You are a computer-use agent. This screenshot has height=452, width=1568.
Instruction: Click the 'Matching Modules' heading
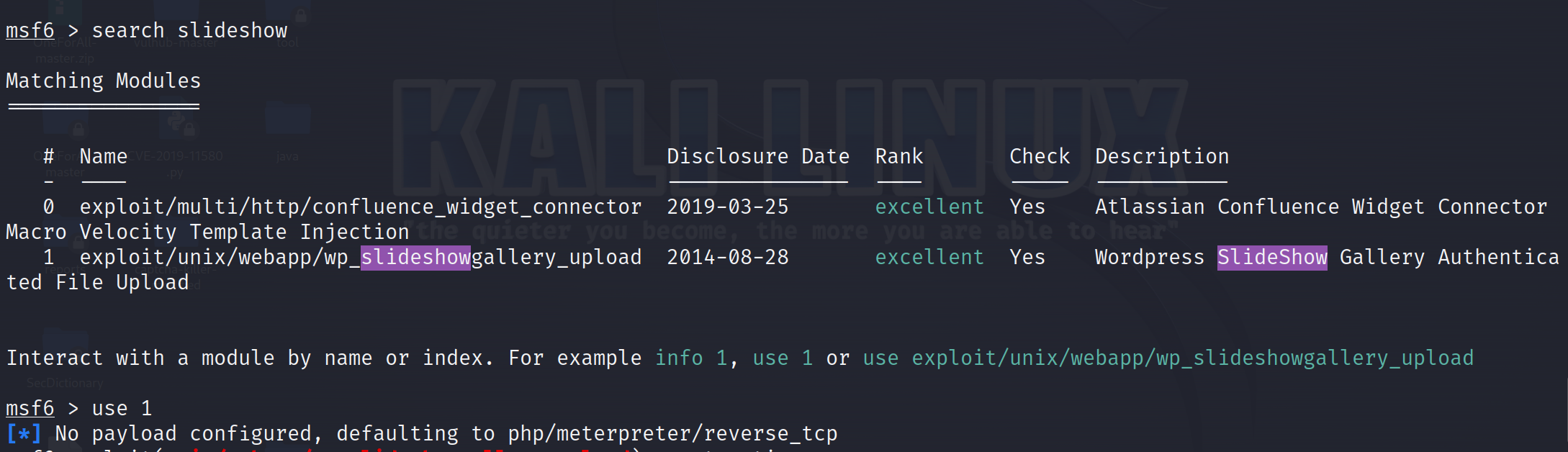(x=103, y=81)
